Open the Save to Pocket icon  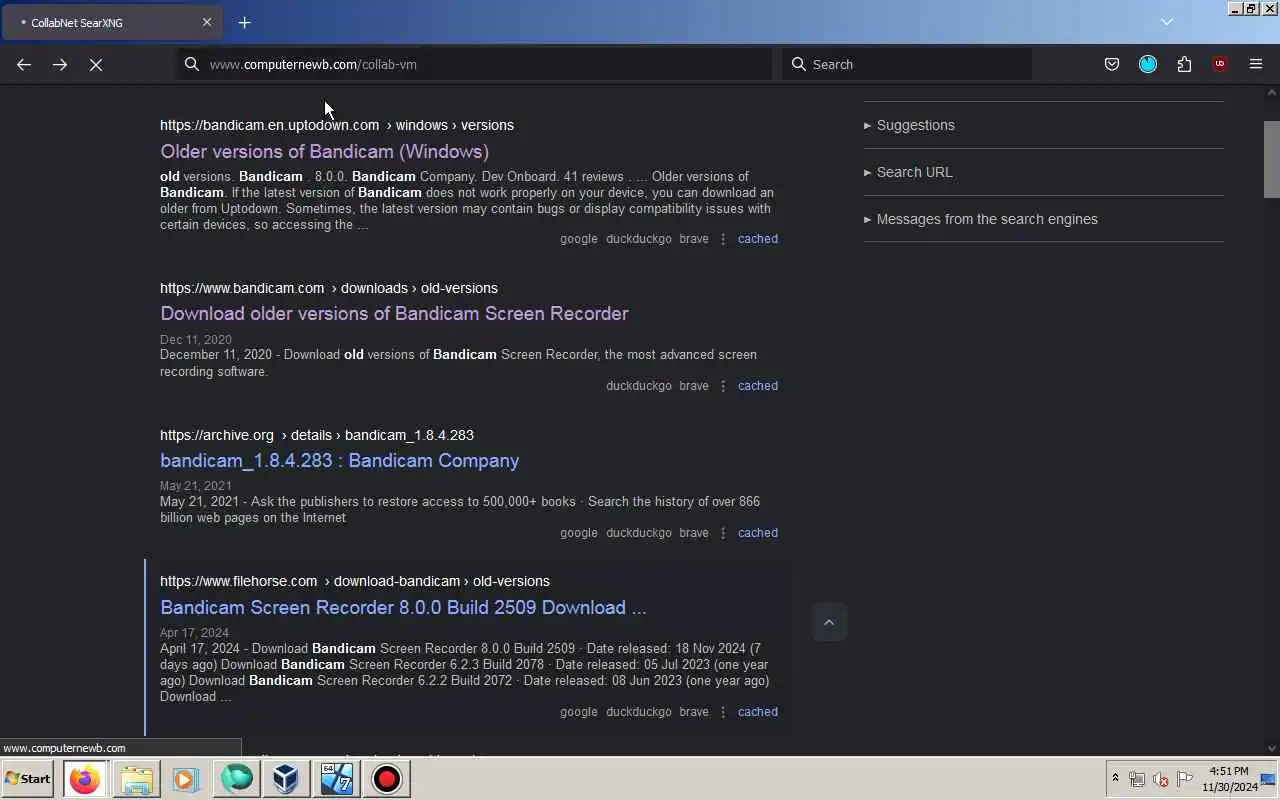[1112, 64]
